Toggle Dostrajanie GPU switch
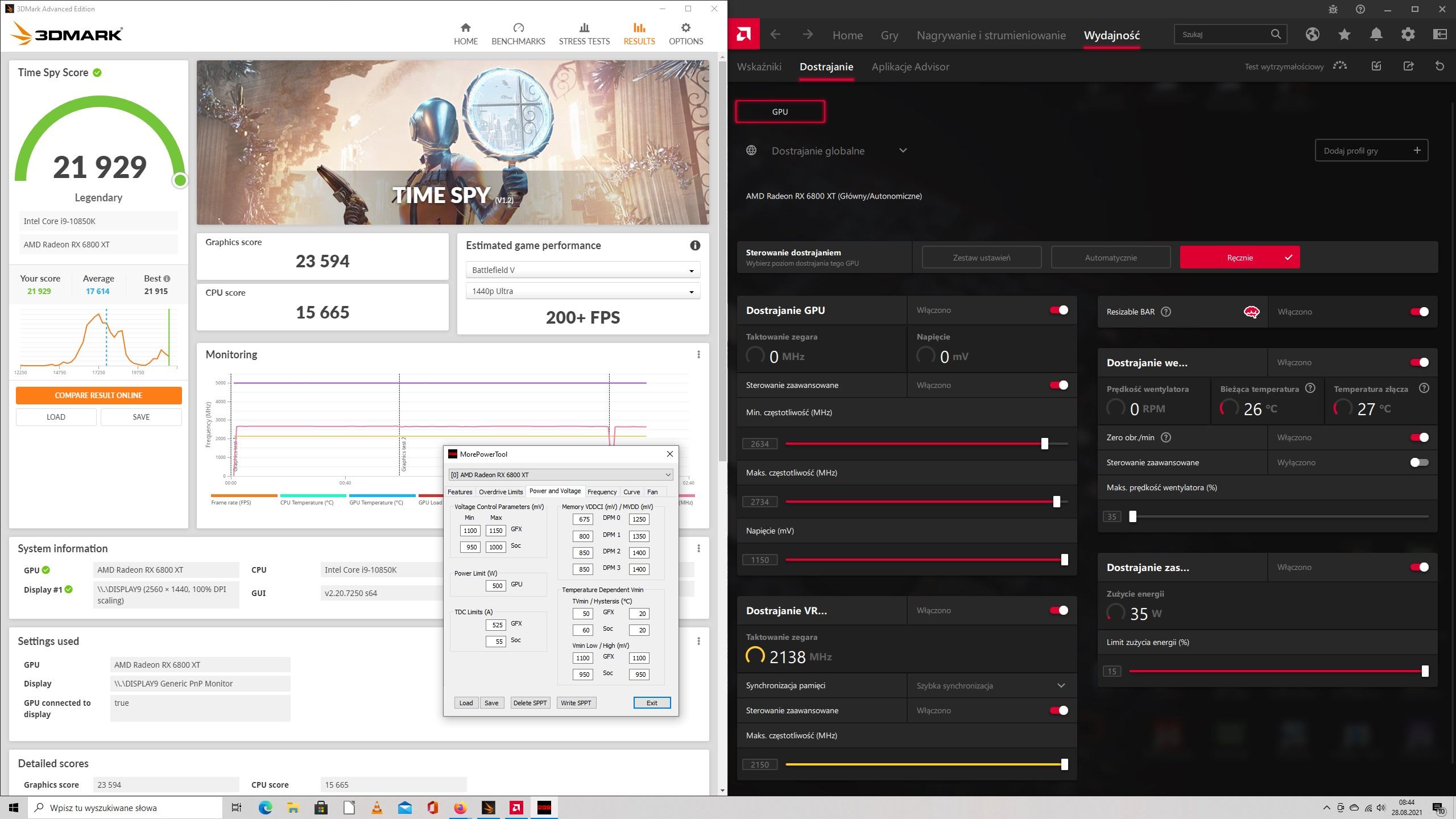 pyautogui.click(x=1058, y=311)
